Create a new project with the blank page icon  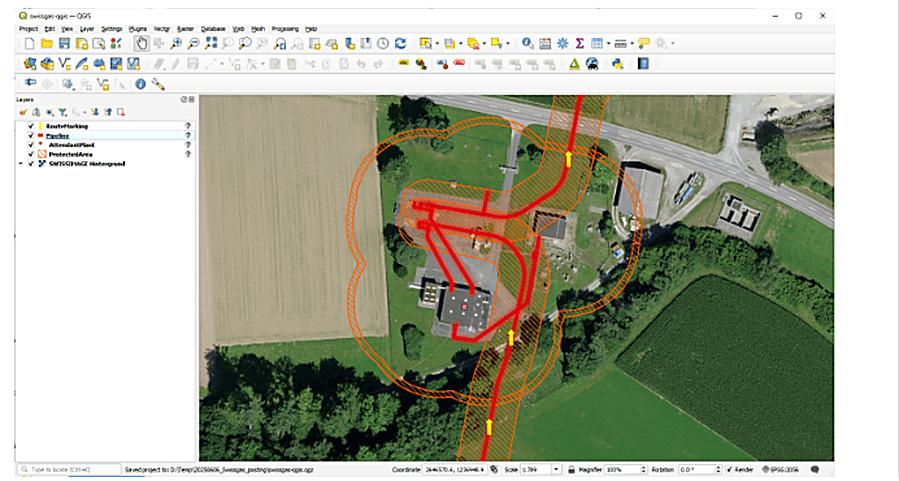click(30, 44)
